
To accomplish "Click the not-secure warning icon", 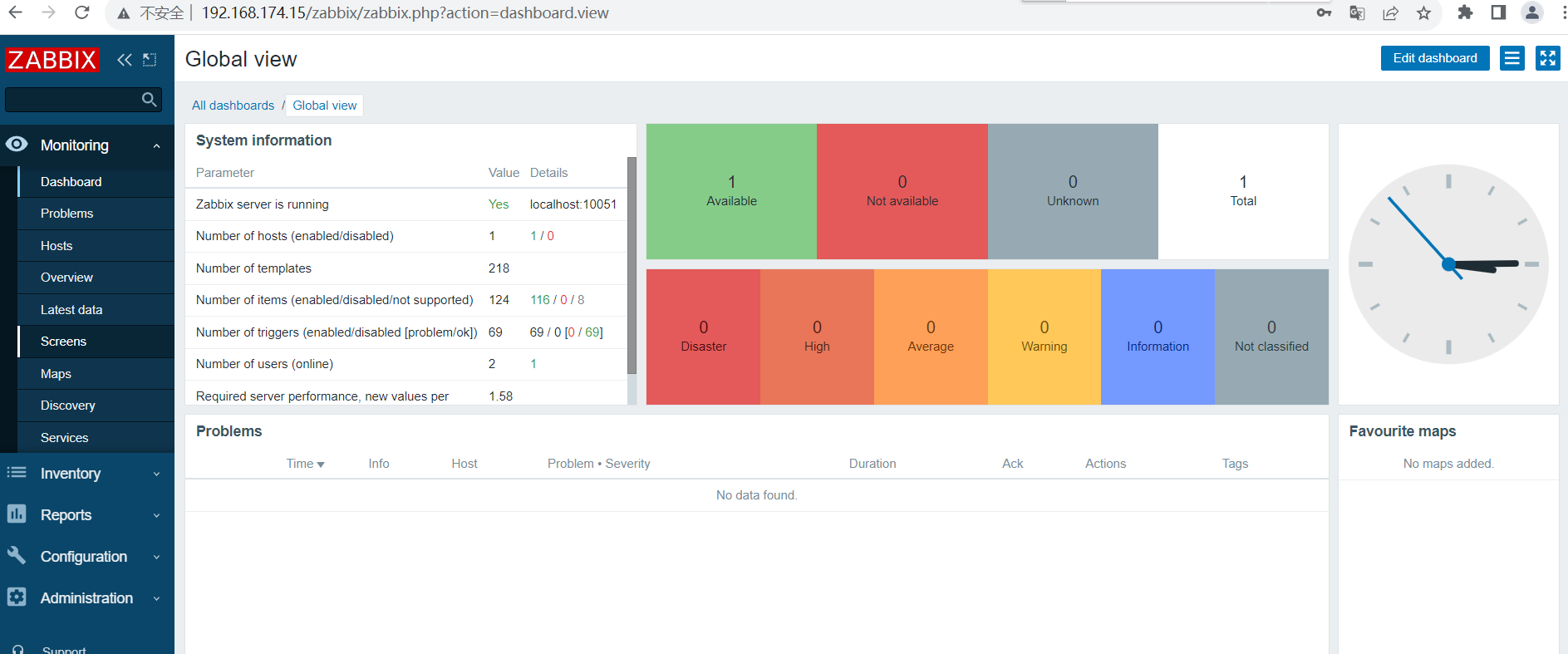I will click(124, 13).
